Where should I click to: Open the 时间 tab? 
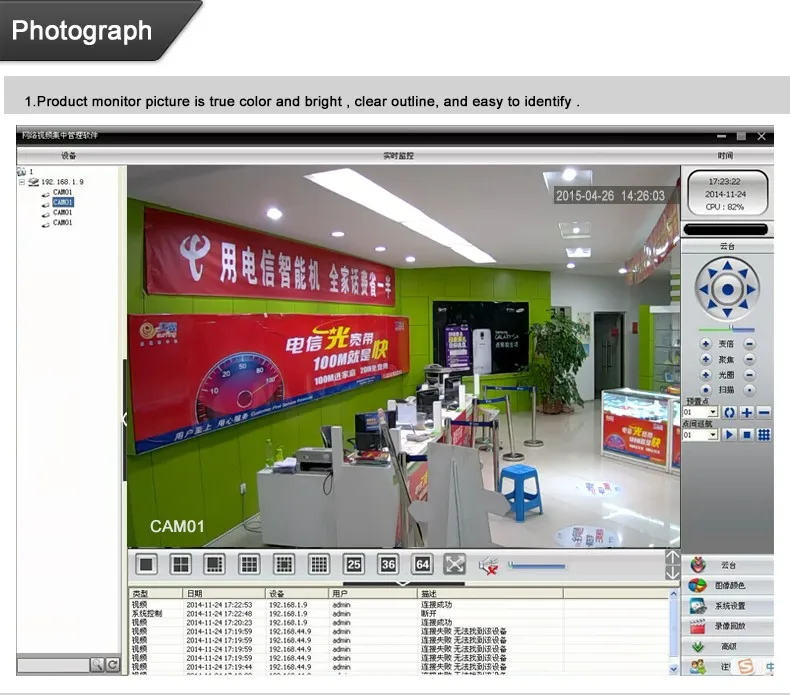(726, 156)
